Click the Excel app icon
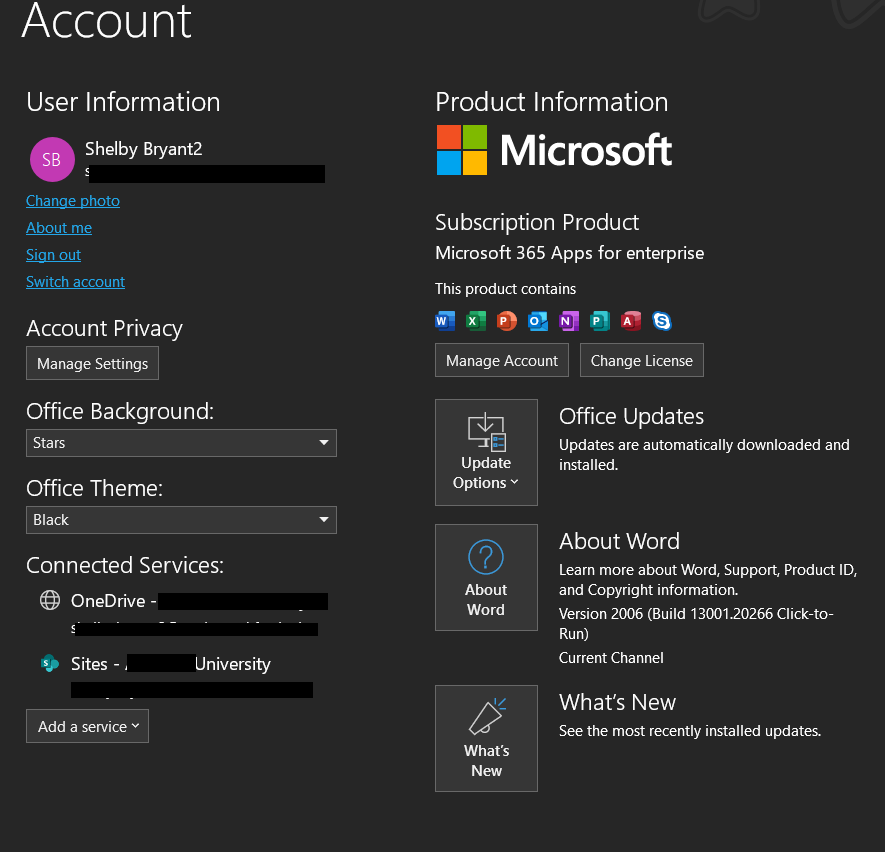This screenshot has width=885, height=852. pyautogui.click(x=476, y=321)
